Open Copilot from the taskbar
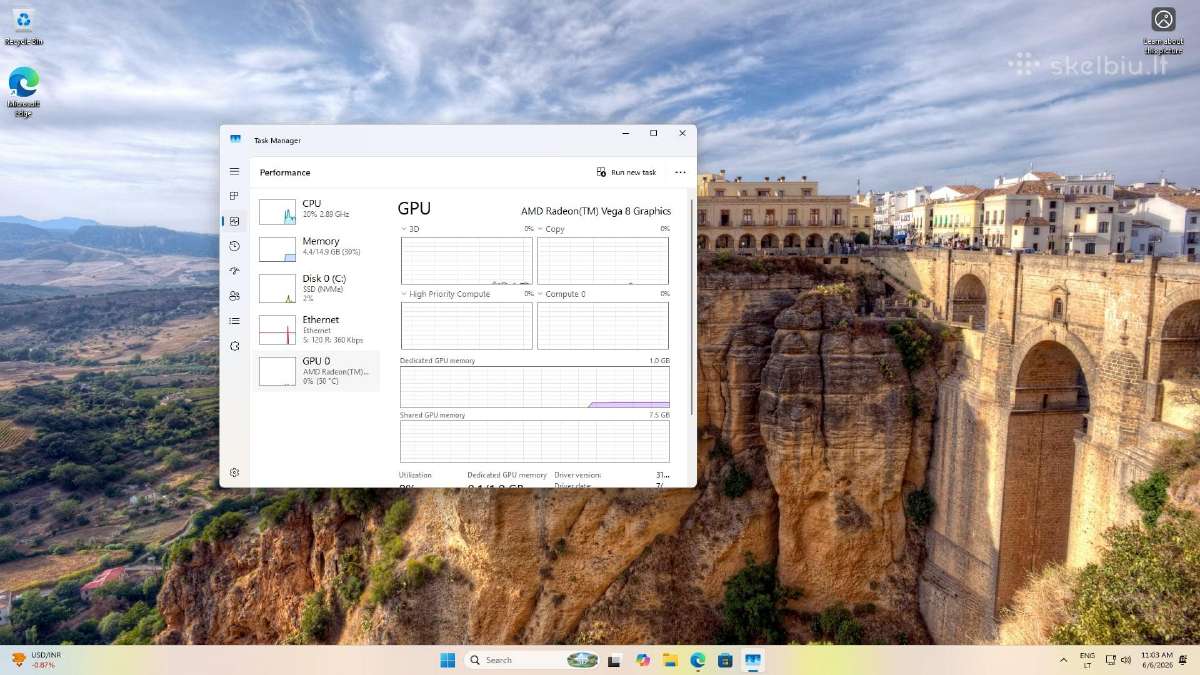The image size is (1200, 675). (642, 660)
